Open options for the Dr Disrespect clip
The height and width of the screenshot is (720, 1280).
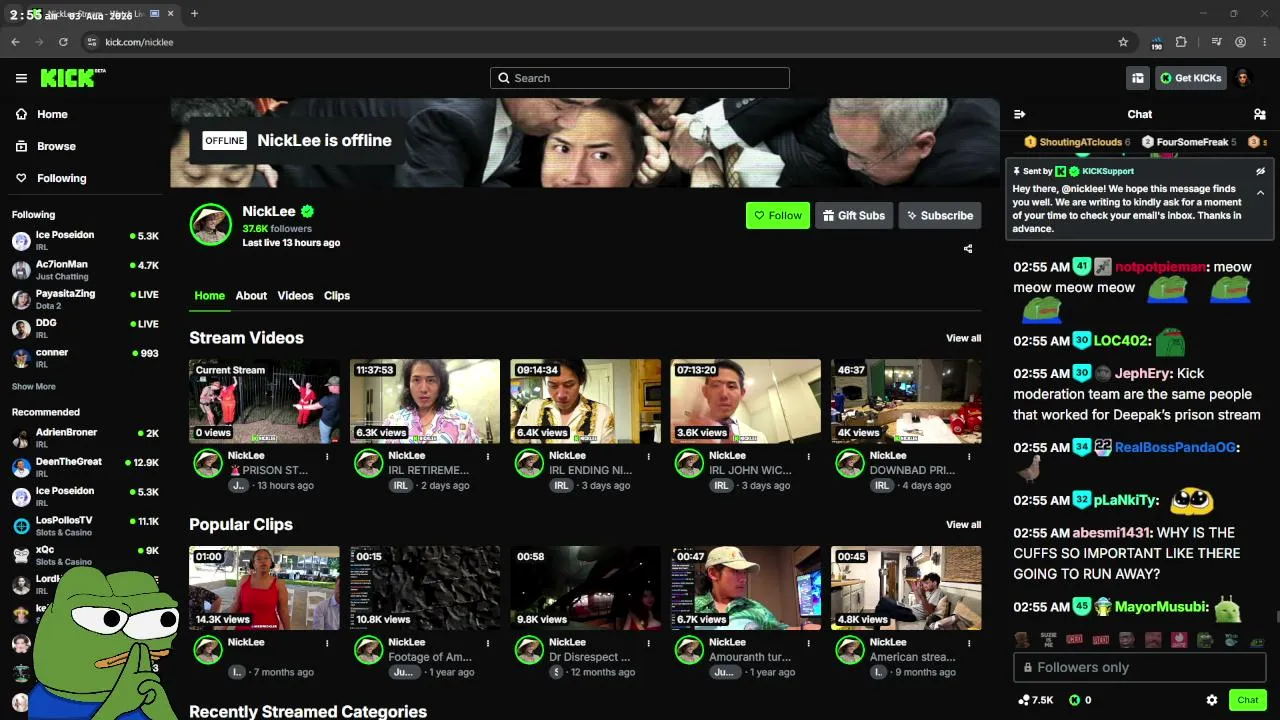point(648,643)
